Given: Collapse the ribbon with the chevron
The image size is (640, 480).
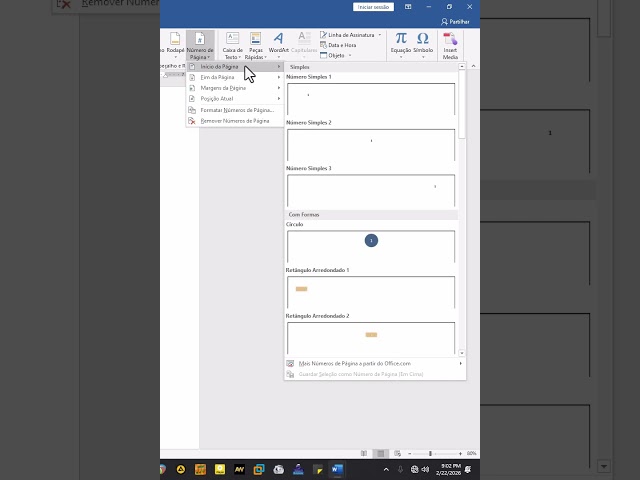Looking at the screenshot, I should pyautogui.click(x=473, y=66).
